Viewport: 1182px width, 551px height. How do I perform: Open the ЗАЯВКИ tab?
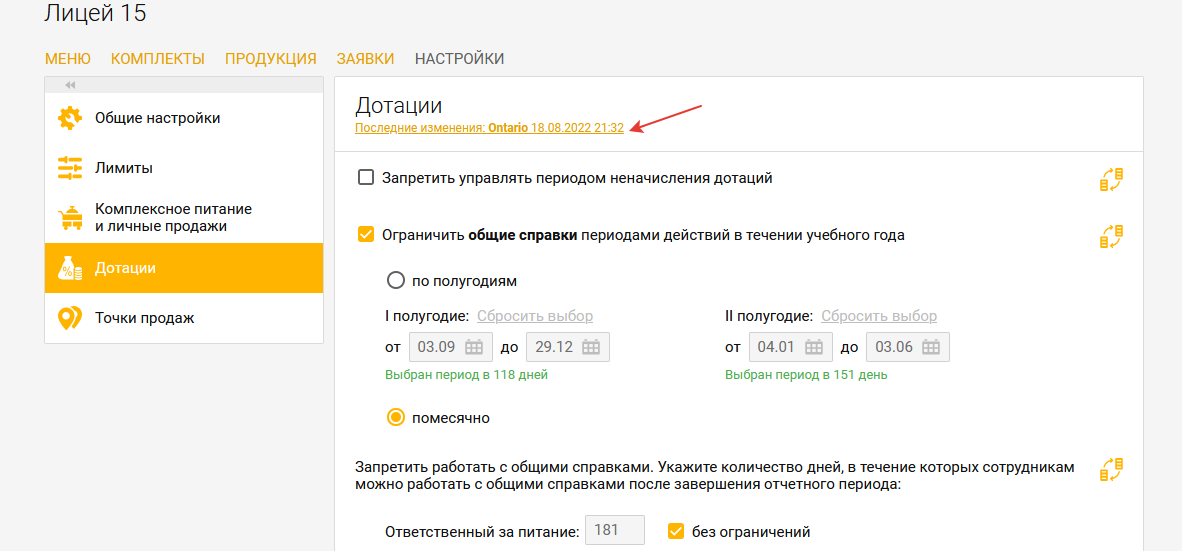[x=366, y=59]
